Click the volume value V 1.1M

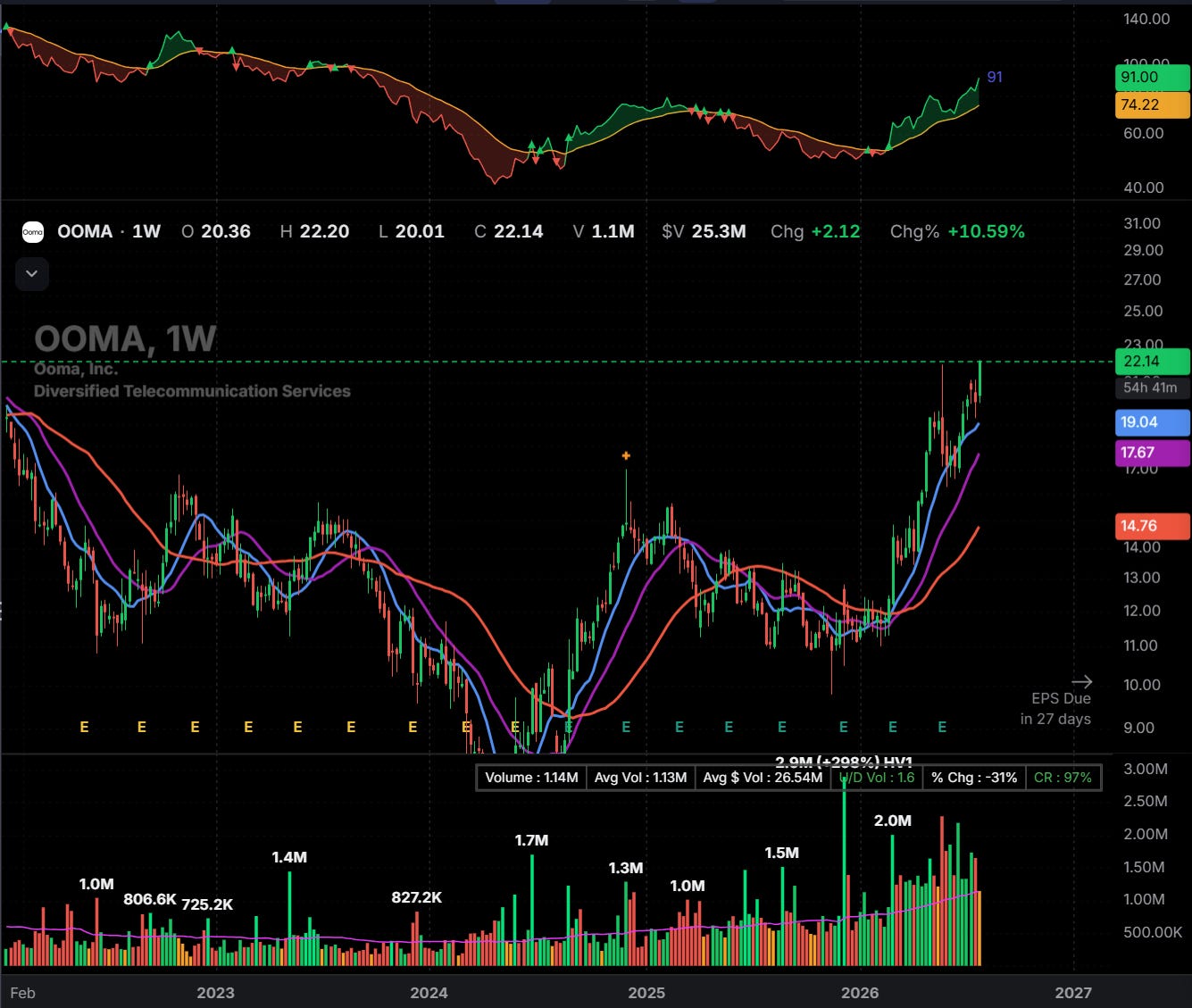tap(604, 231)
